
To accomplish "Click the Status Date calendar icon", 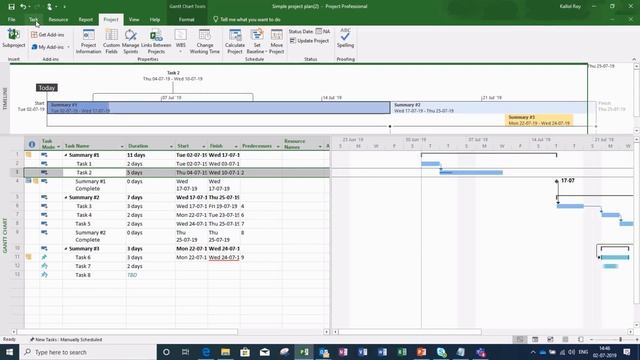I will coord(318,31).
